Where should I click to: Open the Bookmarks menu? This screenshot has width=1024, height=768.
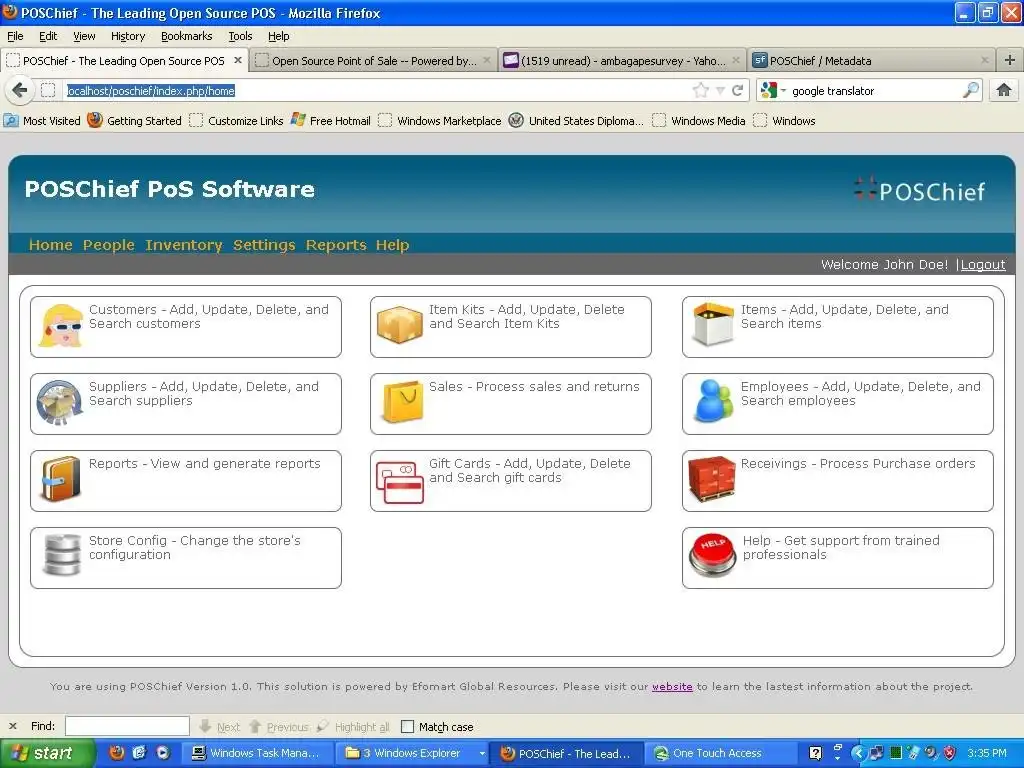(187, 36)
